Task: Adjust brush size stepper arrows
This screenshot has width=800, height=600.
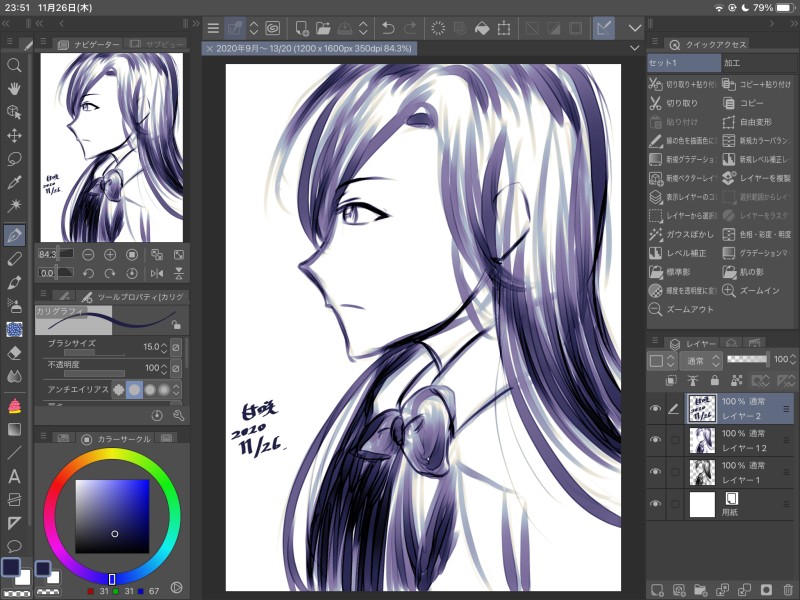Action: (164, 347)
